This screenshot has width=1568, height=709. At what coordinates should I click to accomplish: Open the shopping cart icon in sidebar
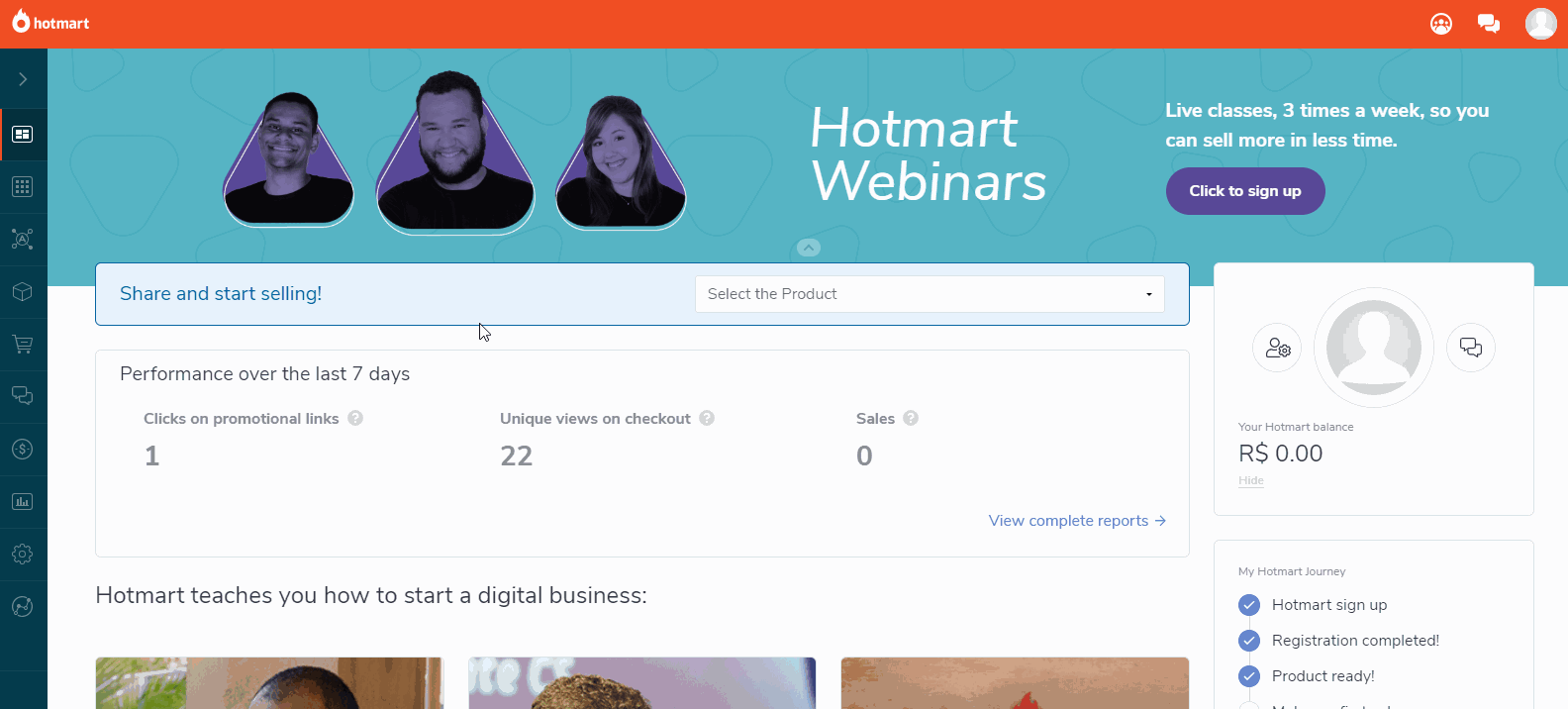[x=23, y=345]
